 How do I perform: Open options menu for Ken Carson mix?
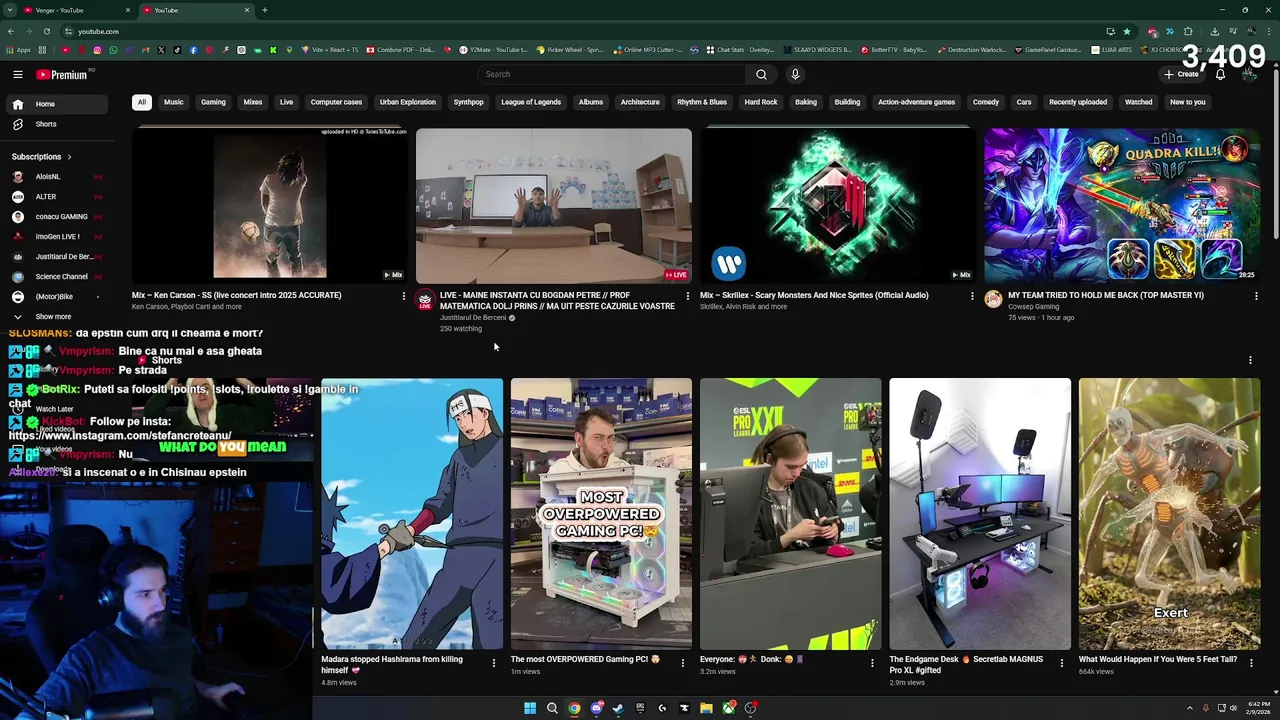(x=404, y=296)
